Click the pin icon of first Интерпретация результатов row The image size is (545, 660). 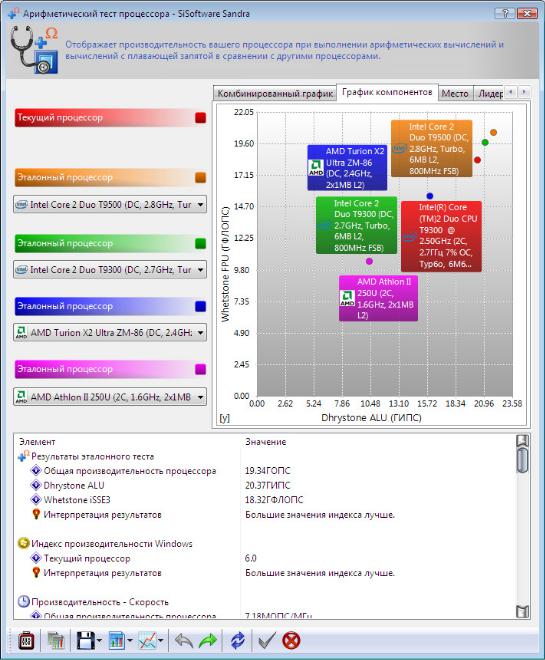point(36,514)
